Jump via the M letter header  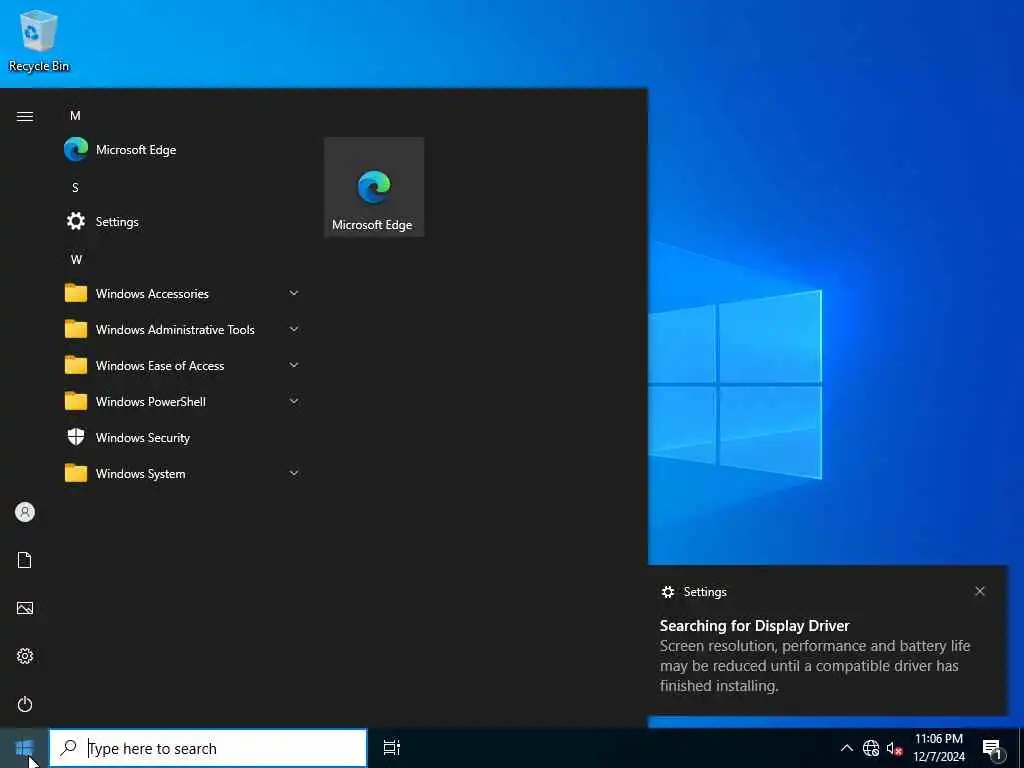(x=75, y=116)
